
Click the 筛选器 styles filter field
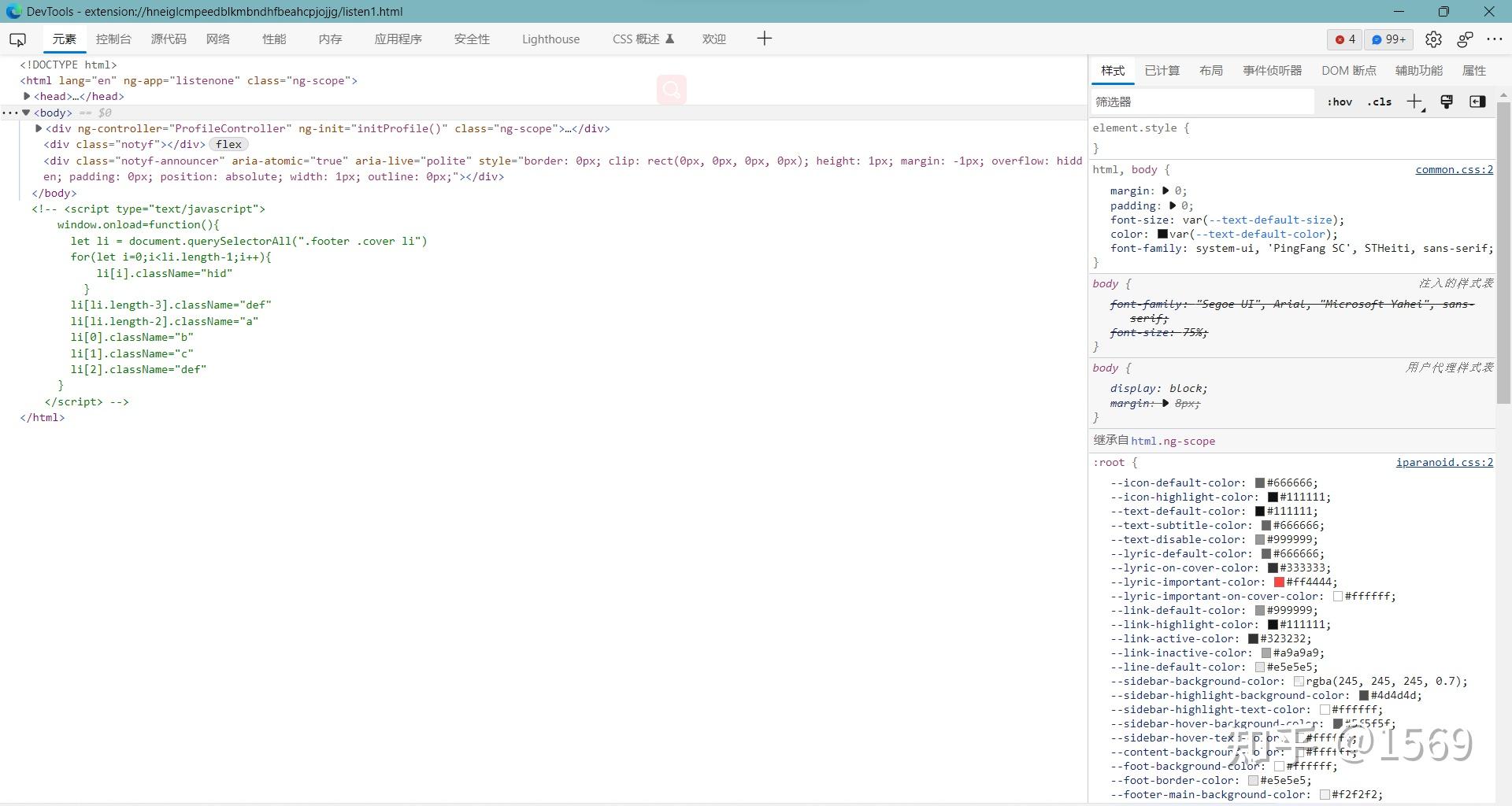click(x=1202, y=102)
